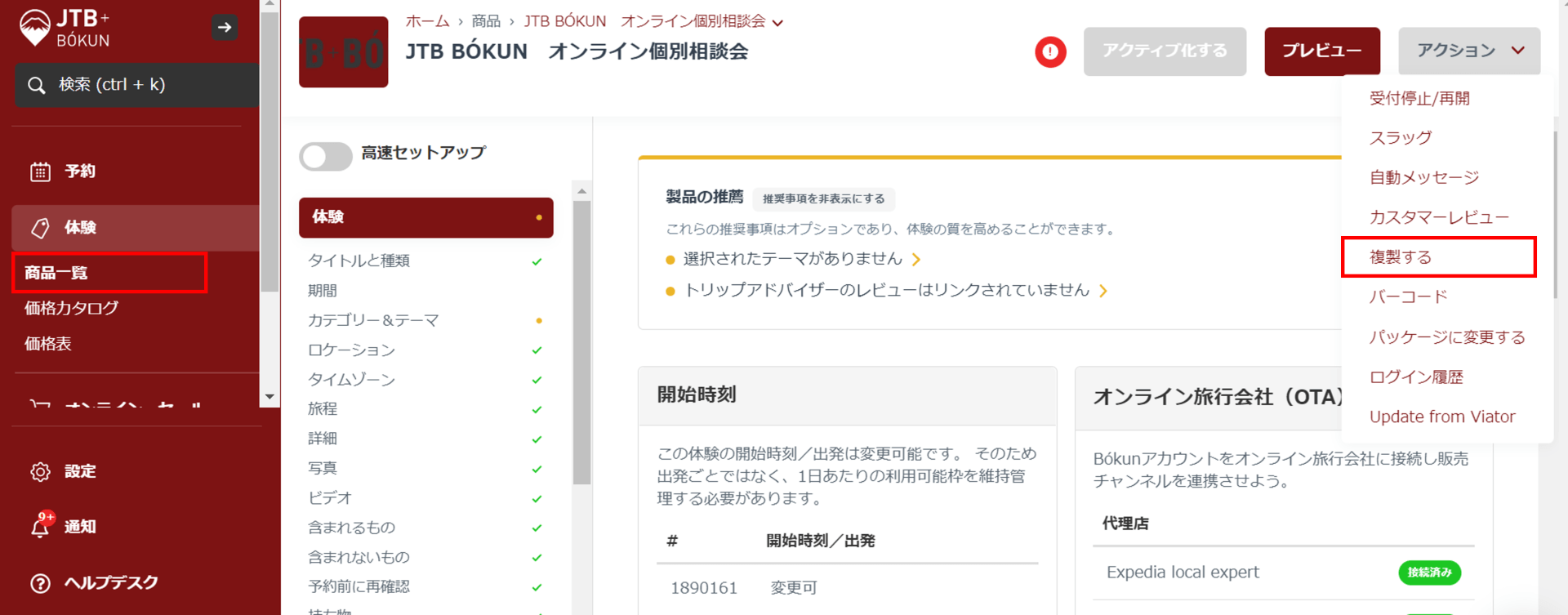Select 複製する from the action menu
The width and height of the screenshot is (1568, 615).
[x=1400, y=257]
